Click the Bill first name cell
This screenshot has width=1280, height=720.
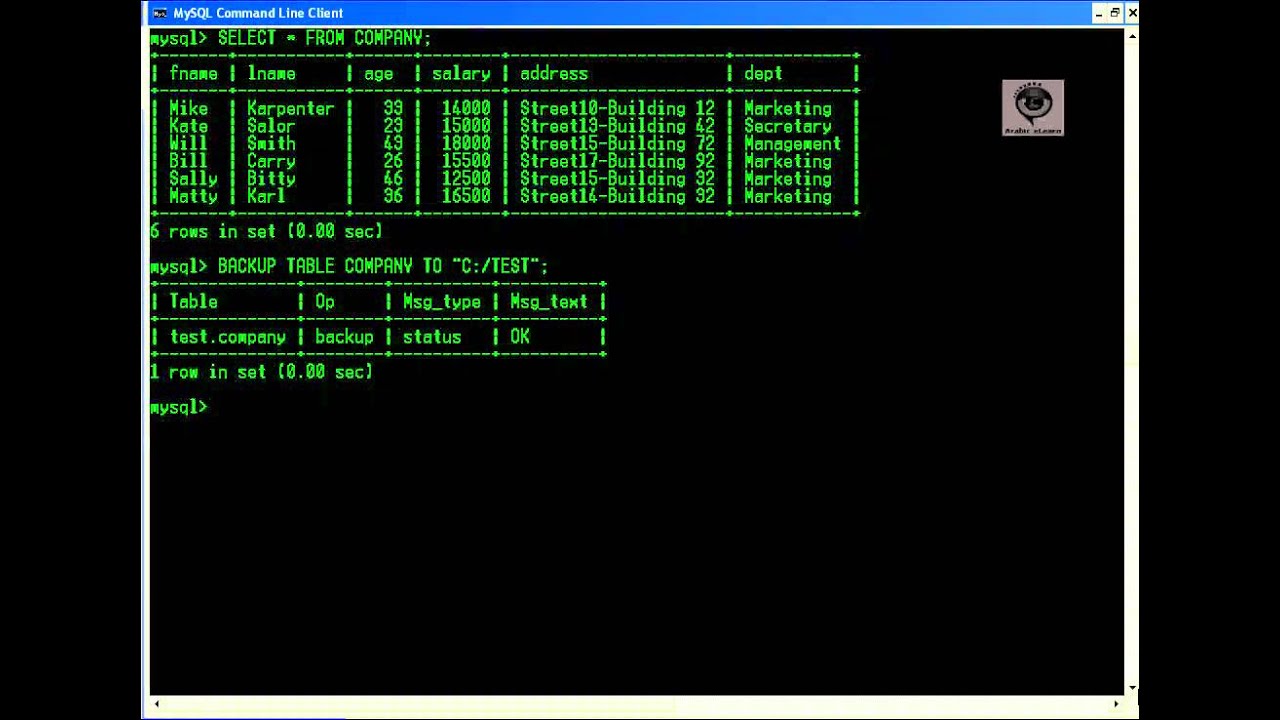click(188, 161)
